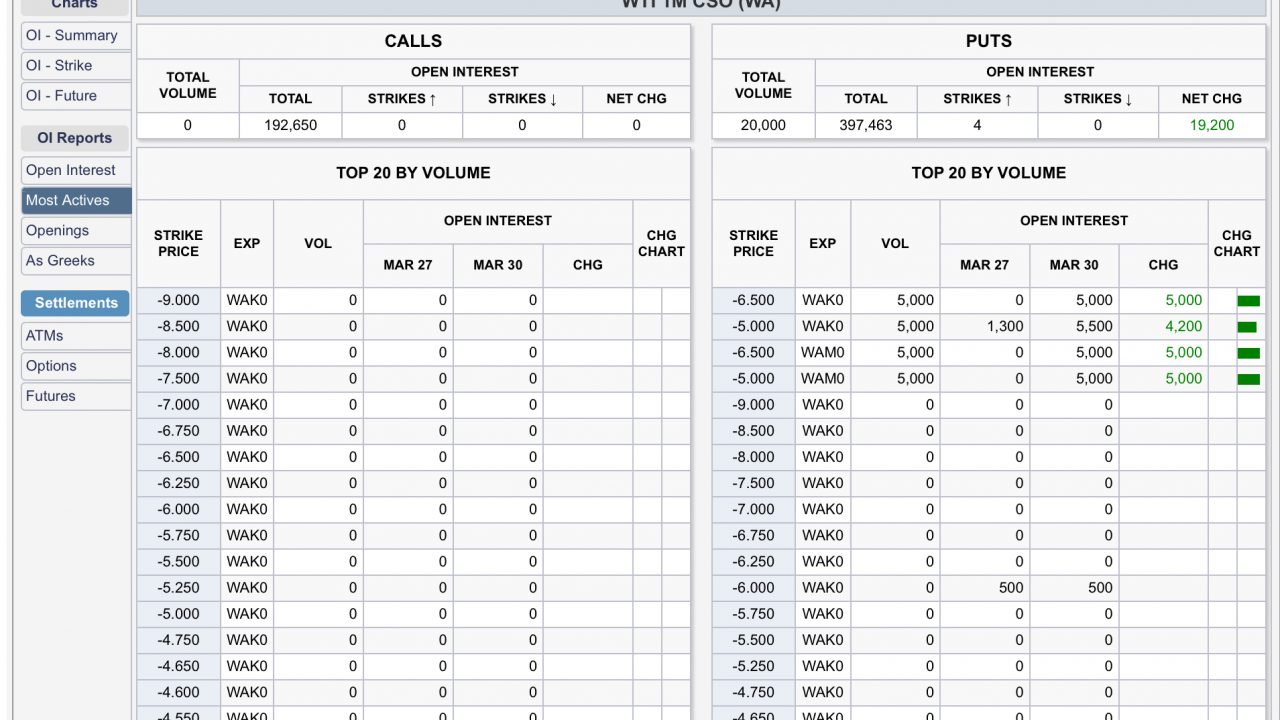The image size is (1280, 720).
Task: Click green change bar for -5.000 WAK0 put
Action: (x=1246, y=326)
